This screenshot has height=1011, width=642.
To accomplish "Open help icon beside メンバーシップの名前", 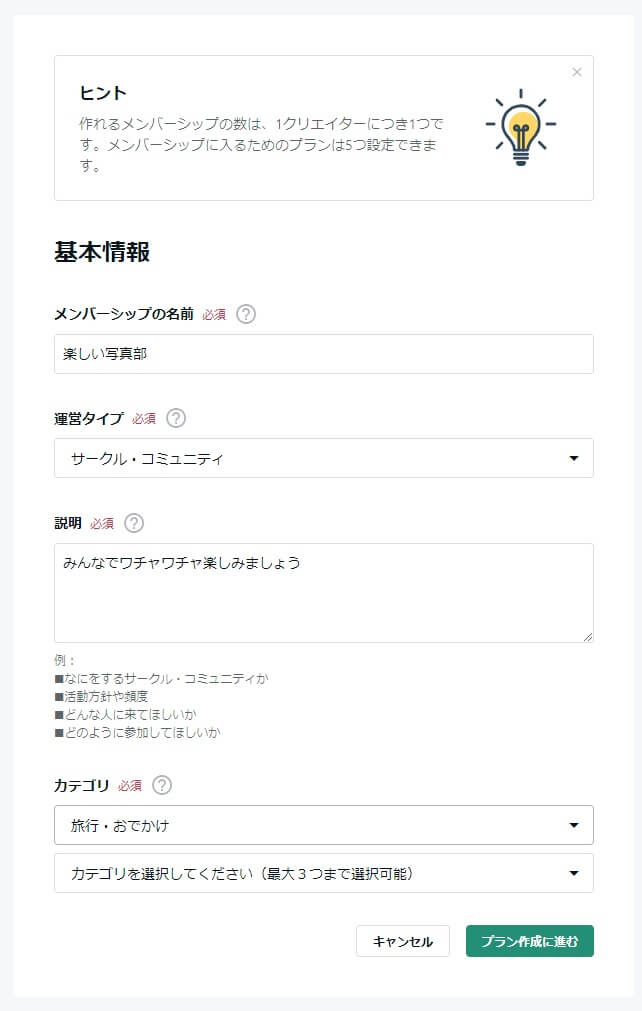I will [246, 314].
